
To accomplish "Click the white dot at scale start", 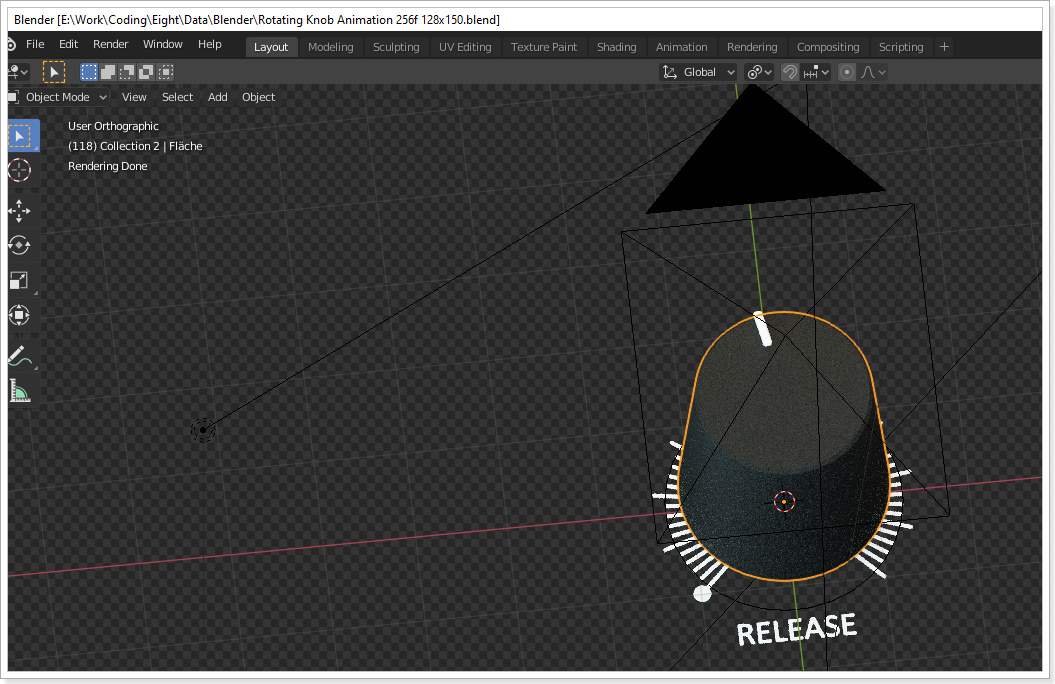I will tap(702, 593).
